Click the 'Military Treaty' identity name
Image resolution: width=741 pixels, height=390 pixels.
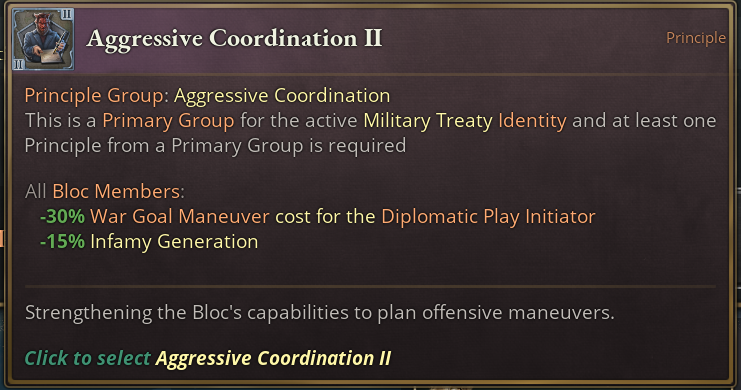click(x=428, y=121)
